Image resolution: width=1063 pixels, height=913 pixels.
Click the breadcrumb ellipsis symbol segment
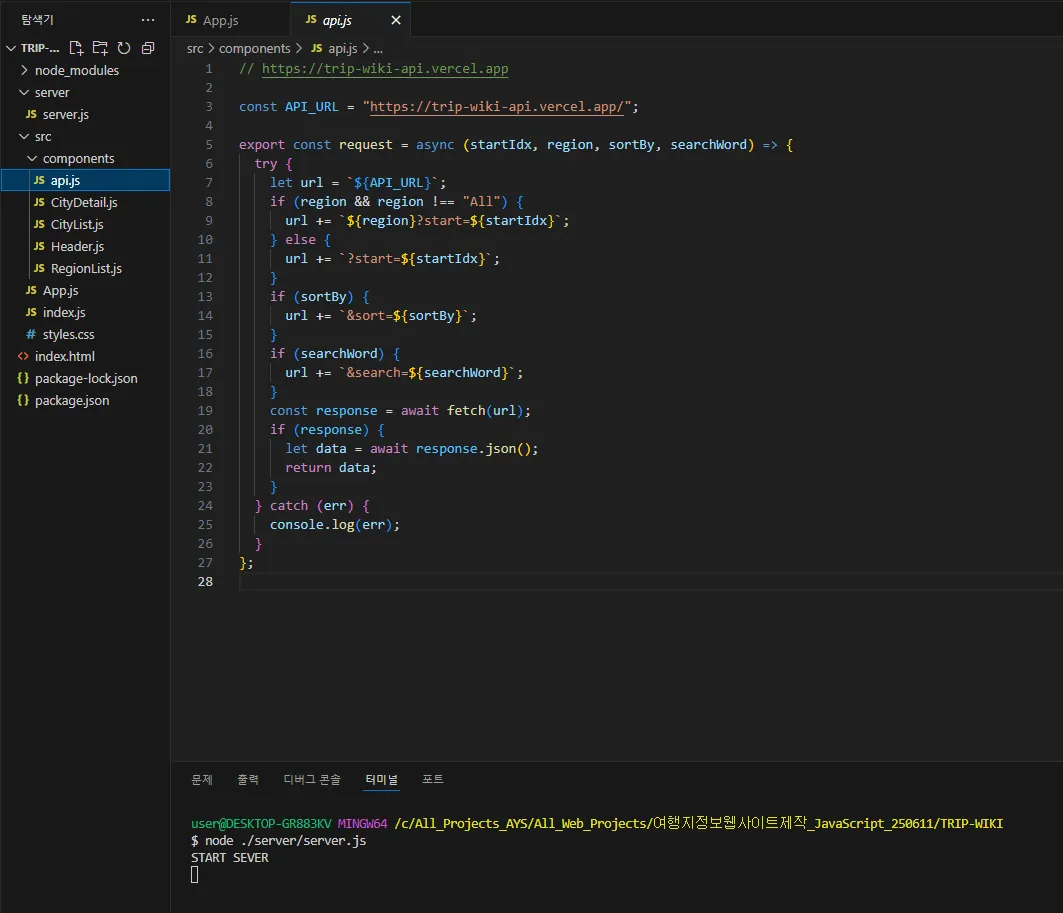[378, 49]
